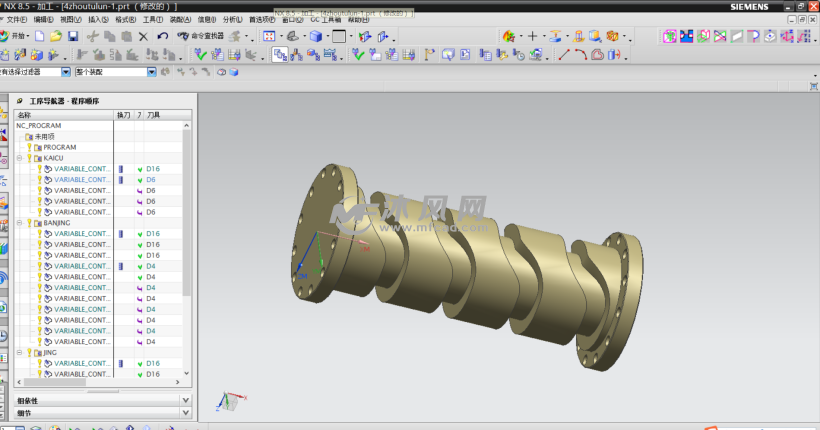Click the 刀具 column header
The image size is (820, 430).
pyautogui.click(x=154, y=115)
